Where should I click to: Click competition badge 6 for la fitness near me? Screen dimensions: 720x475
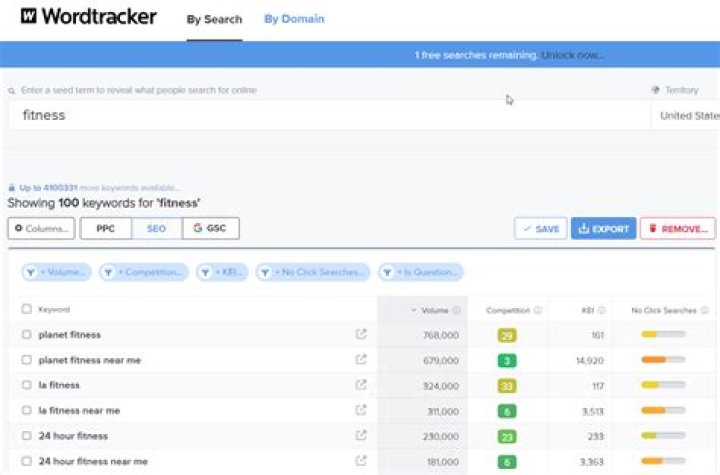(x=507, y=411)
